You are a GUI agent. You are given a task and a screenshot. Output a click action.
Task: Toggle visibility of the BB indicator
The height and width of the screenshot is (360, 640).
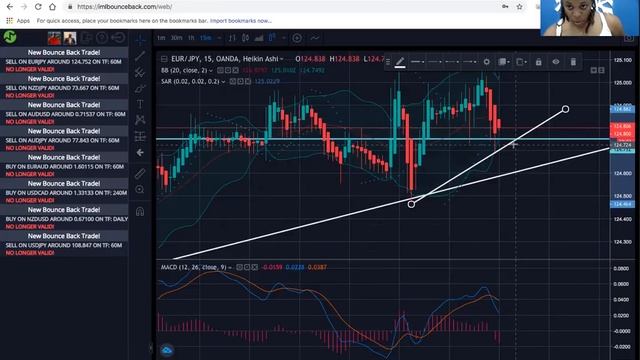click(220, 71)
